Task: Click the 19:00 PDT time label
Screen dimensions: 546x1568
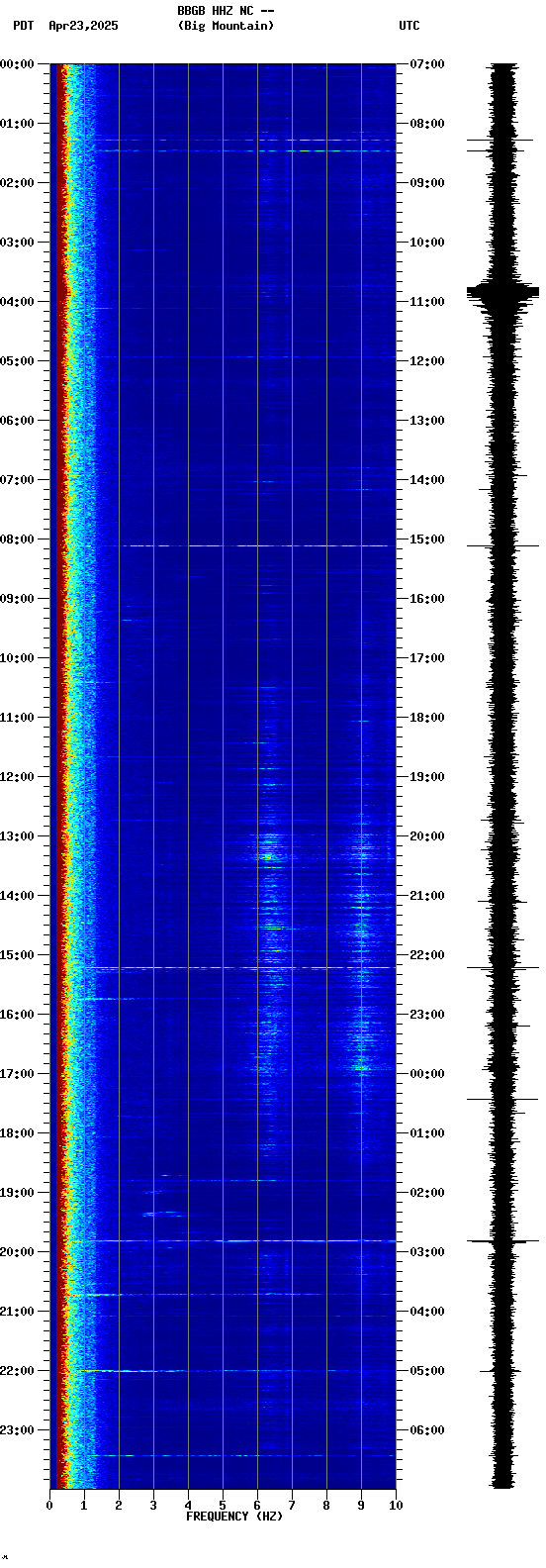Action: click(x=17, y=1193)
